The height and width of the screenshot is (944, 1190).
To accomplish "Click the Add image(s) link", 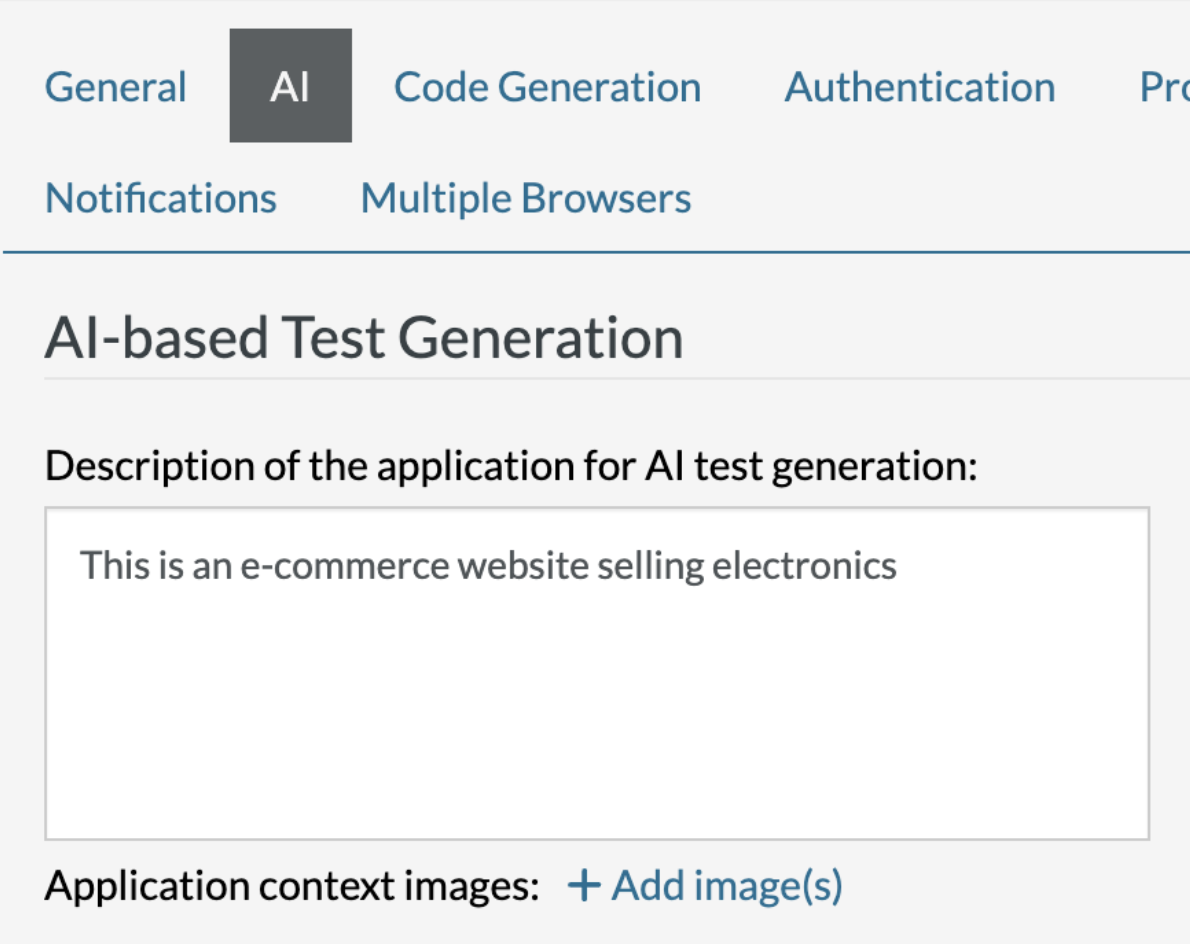I will tap(726, 886).
